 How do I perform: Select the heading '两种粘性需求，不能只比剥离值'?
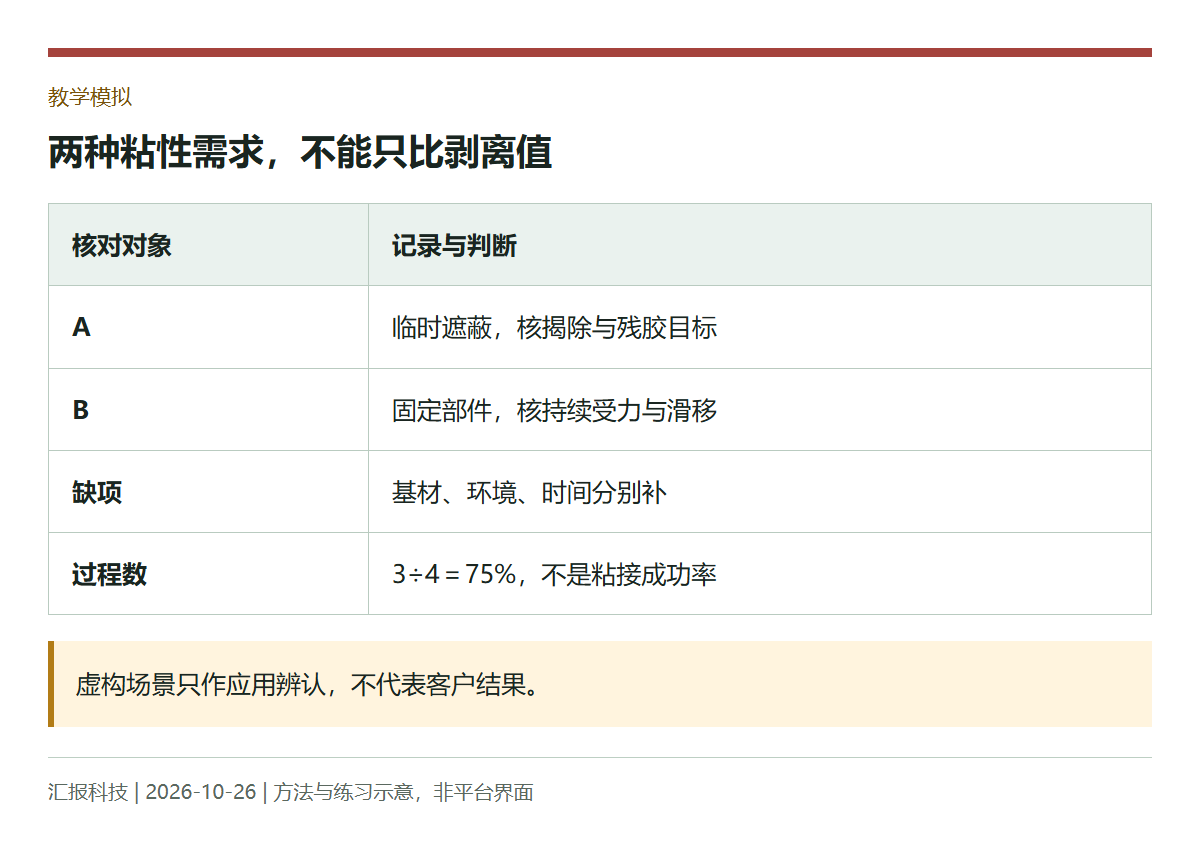pyautogui.click(x=300, y=154)
